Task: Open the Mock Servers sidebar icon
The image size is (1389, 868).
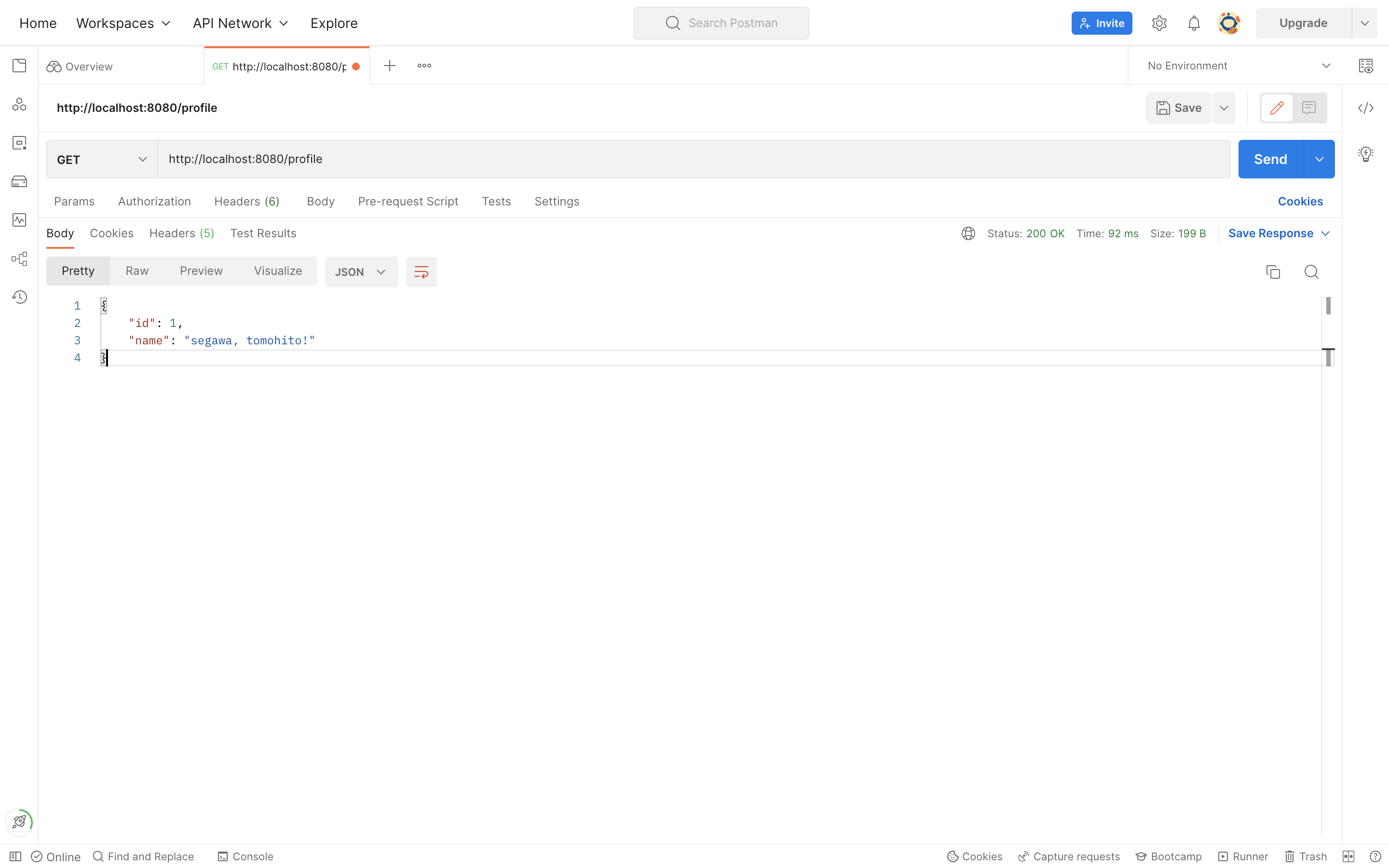Action: tap(19, 181)
